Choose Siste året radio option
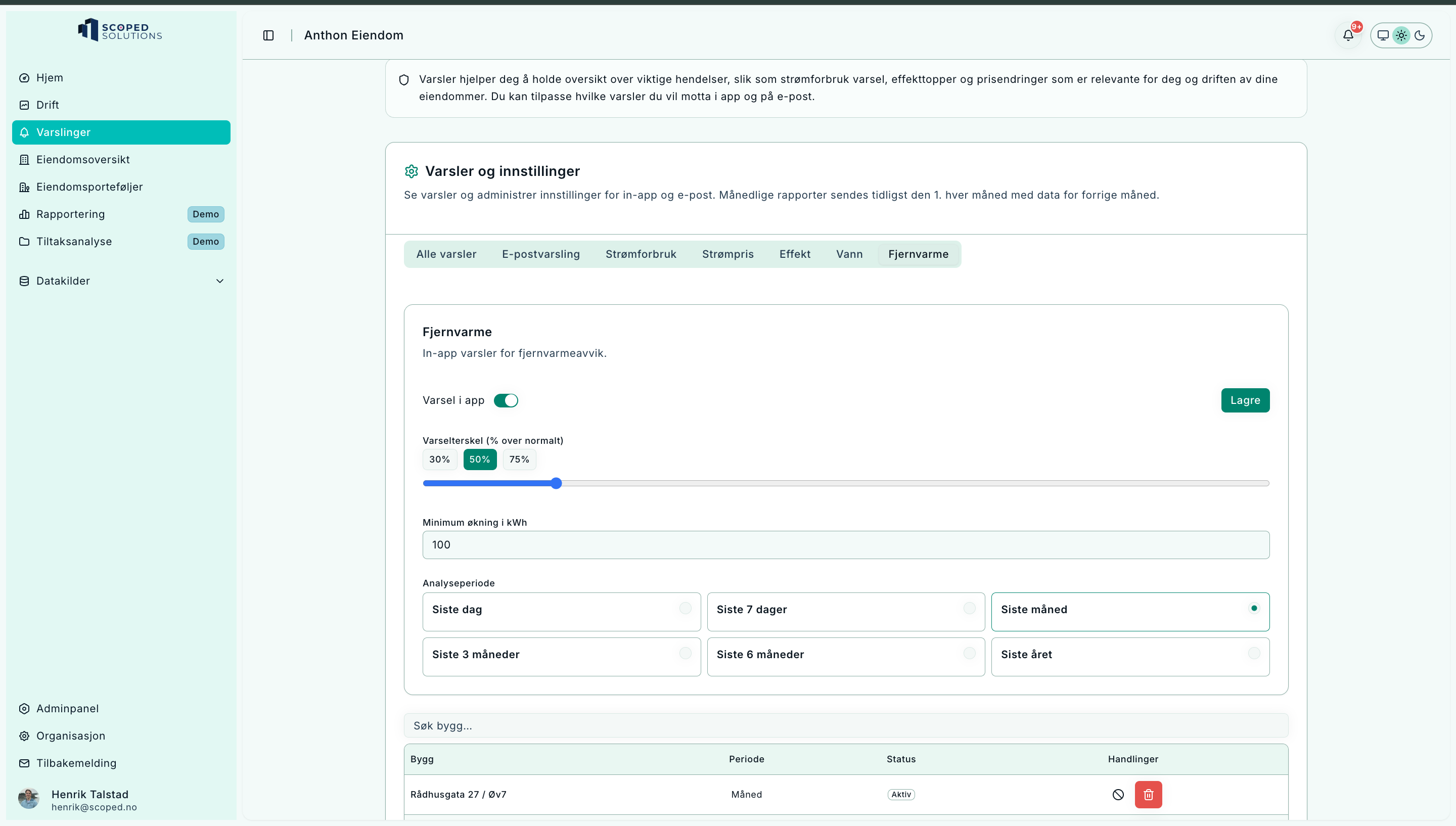The height and width of the screenshot is (826, 1456). pos(1129,656)
